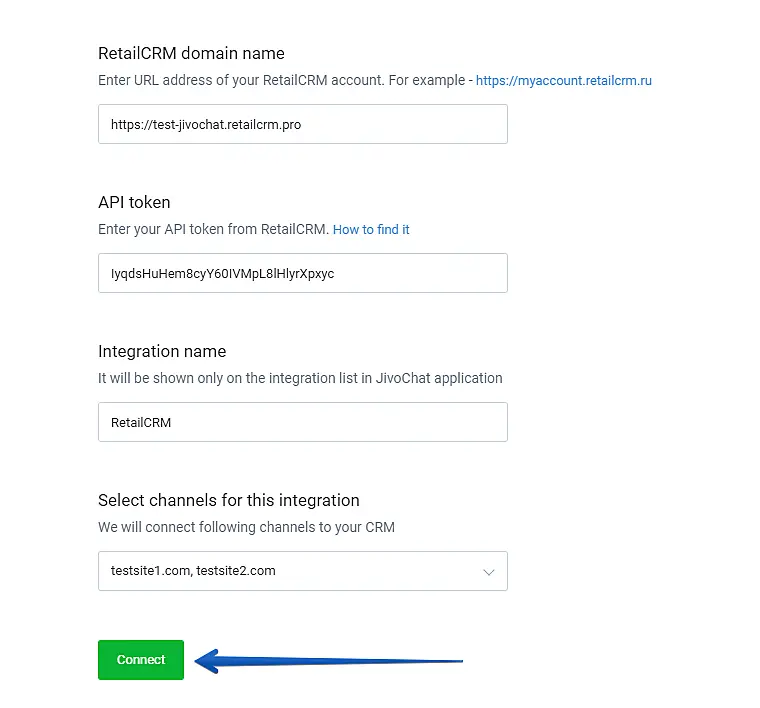
Task: Click the "Enter your API token" hint text
Action: coord(213,229)
